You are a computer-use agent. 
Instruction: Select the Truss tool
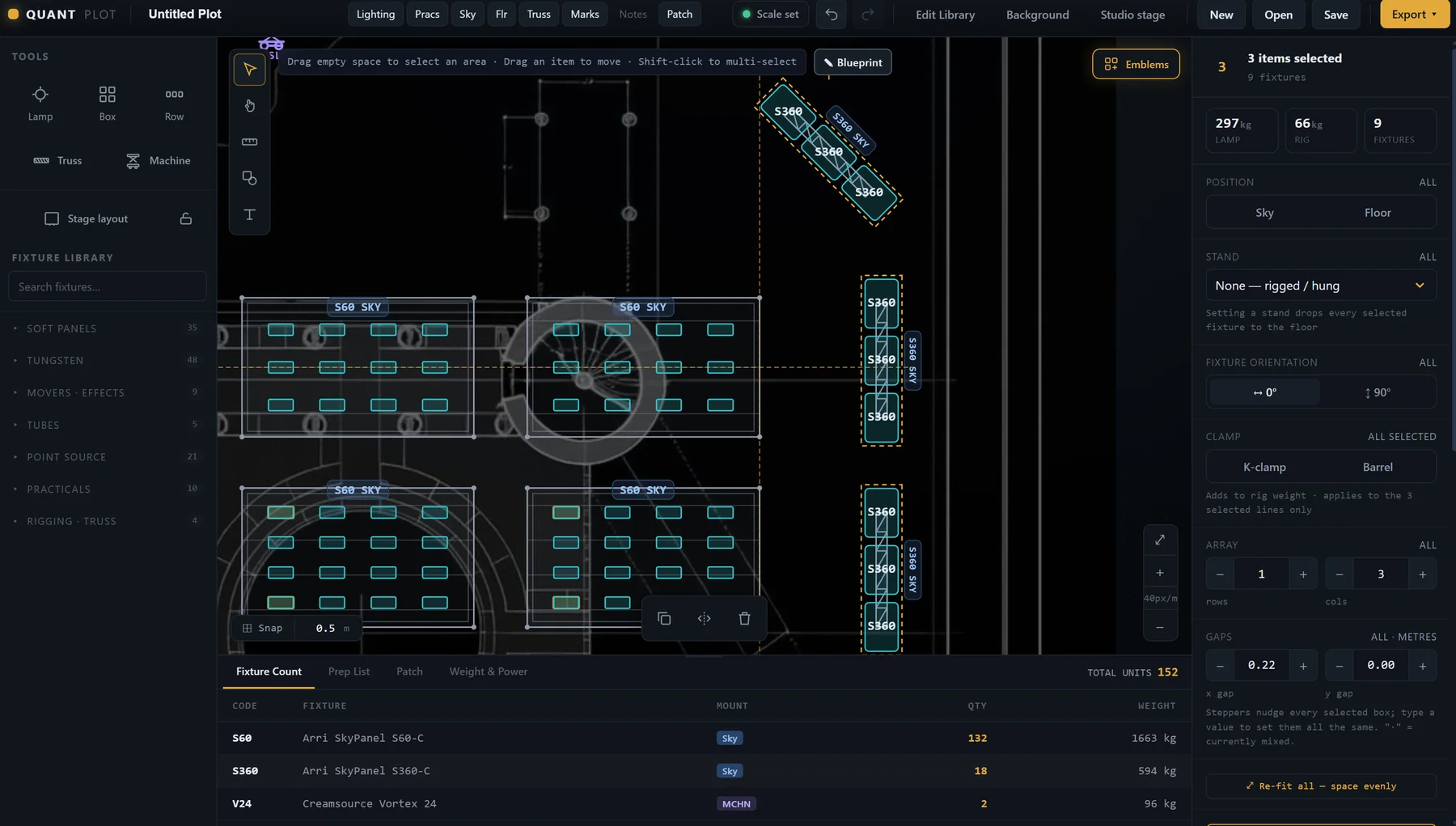click(x=57, y=161)
